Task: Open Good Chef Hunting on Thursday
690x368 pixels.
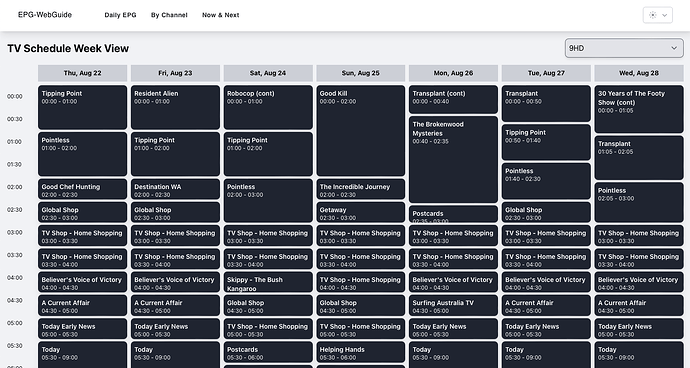Action: tap(82, 189)
